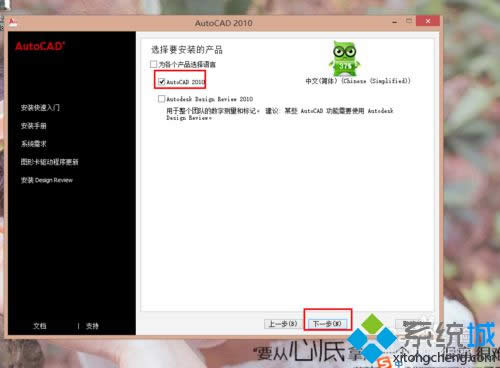
Task: Check the Autodesk Design Review 2010 box
Action: [161, 99]
